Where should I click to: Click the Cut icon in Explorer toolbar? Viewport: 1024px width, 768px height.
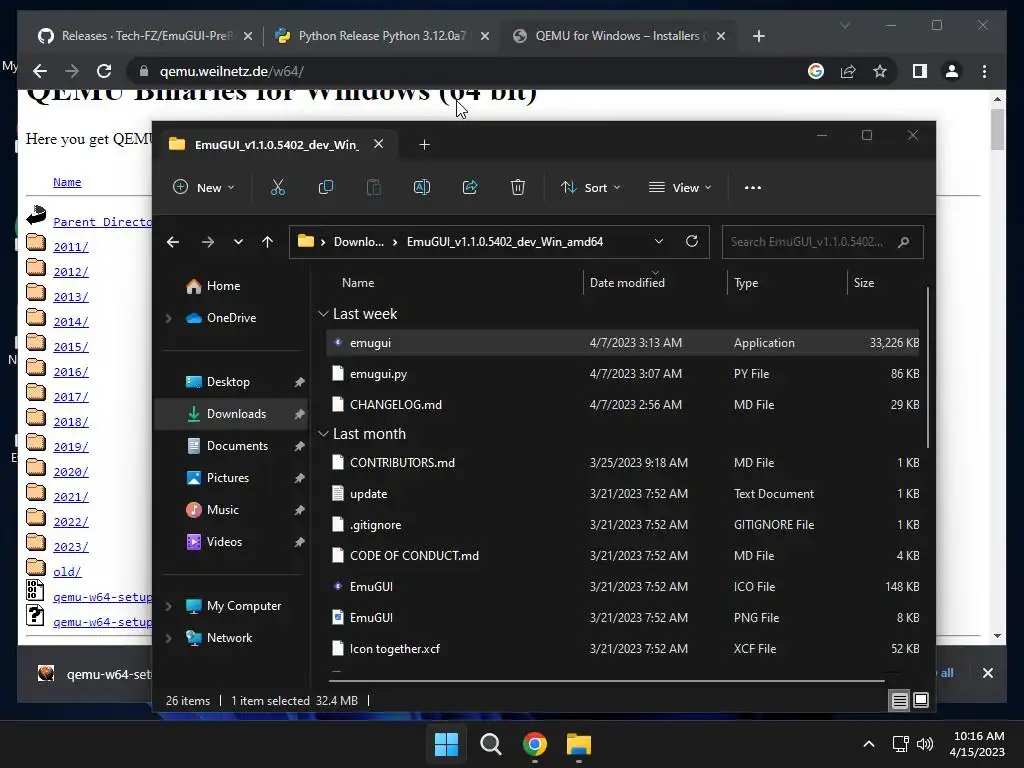(x=278, y=187)
